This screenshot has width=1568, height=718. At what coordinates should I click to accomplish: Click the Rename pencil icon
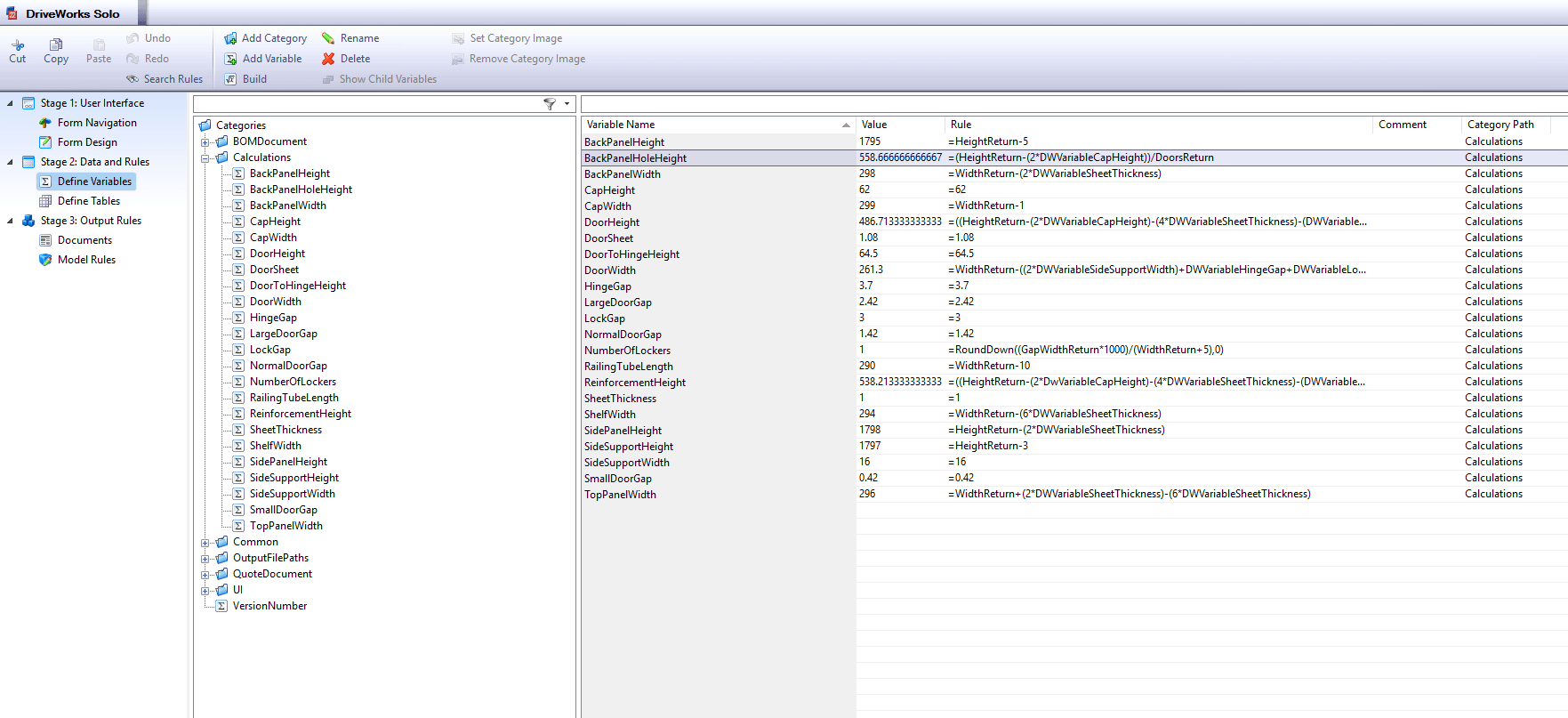(328, 38)
